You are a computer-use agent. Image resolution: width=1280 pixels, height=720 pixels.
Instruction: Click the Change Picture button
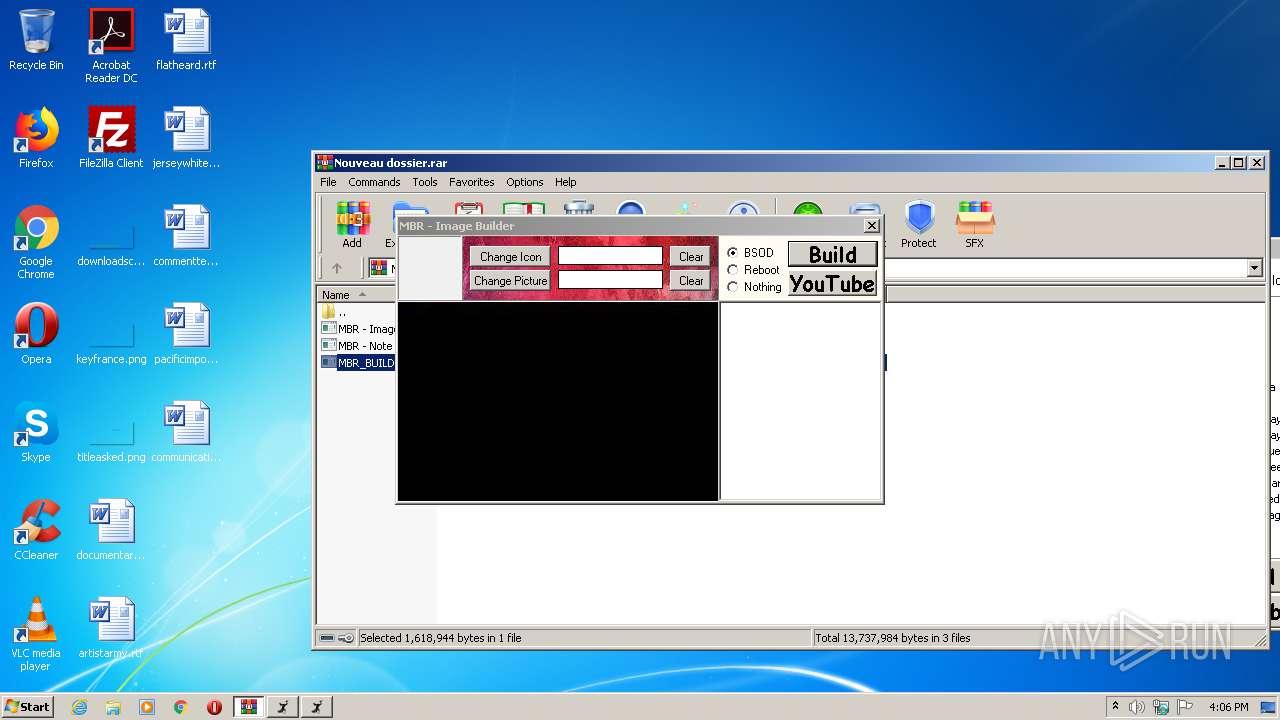510,281
